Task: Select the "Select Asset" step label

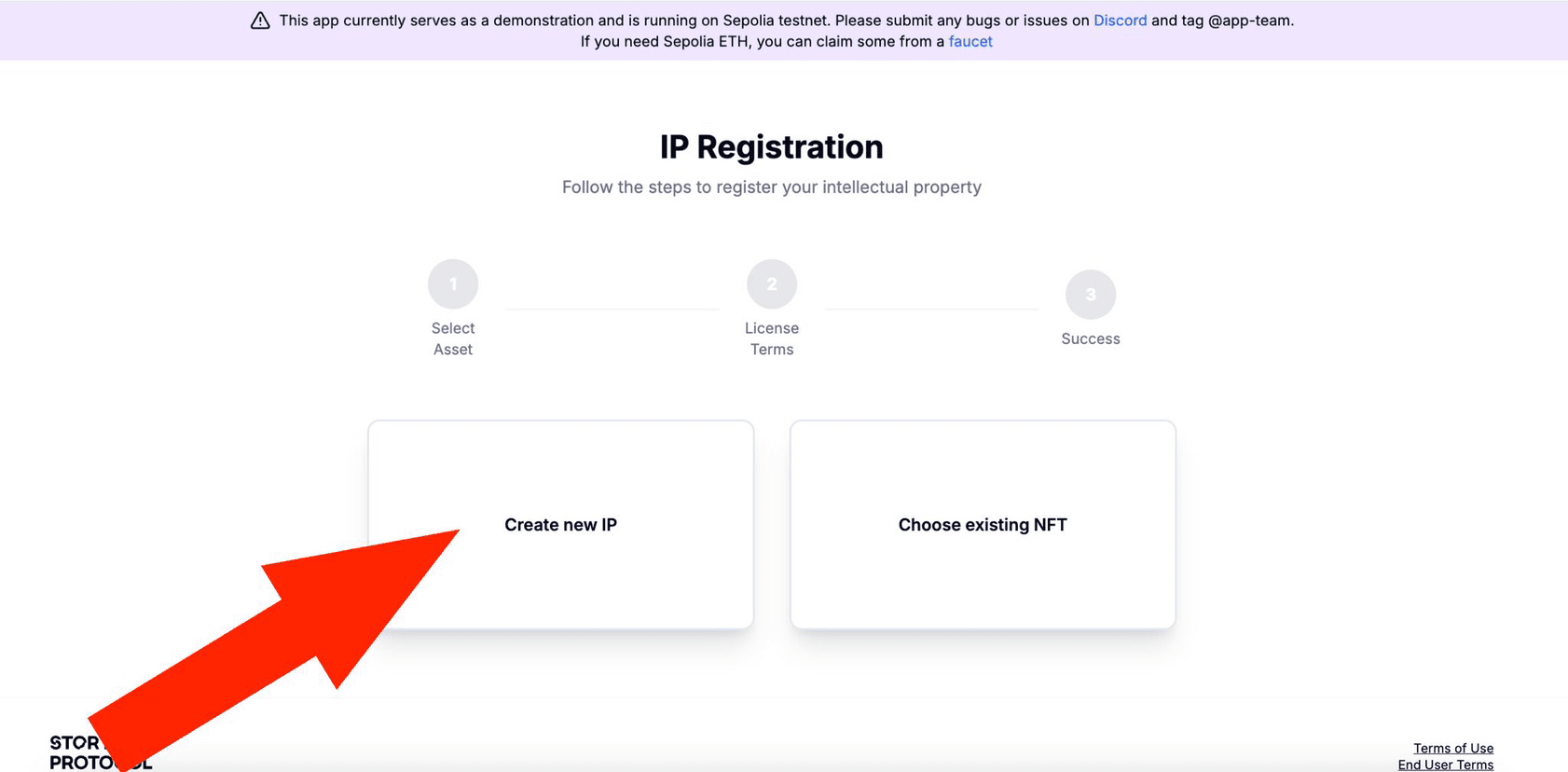Action: 453,338
